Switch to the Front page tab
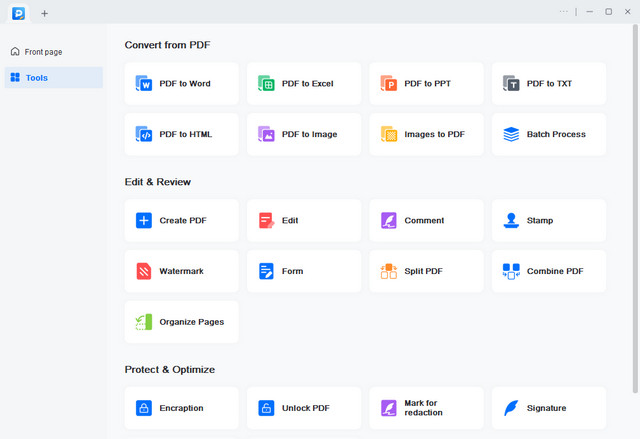This screenshot has width=640, height=439. (x=43, y=51)
